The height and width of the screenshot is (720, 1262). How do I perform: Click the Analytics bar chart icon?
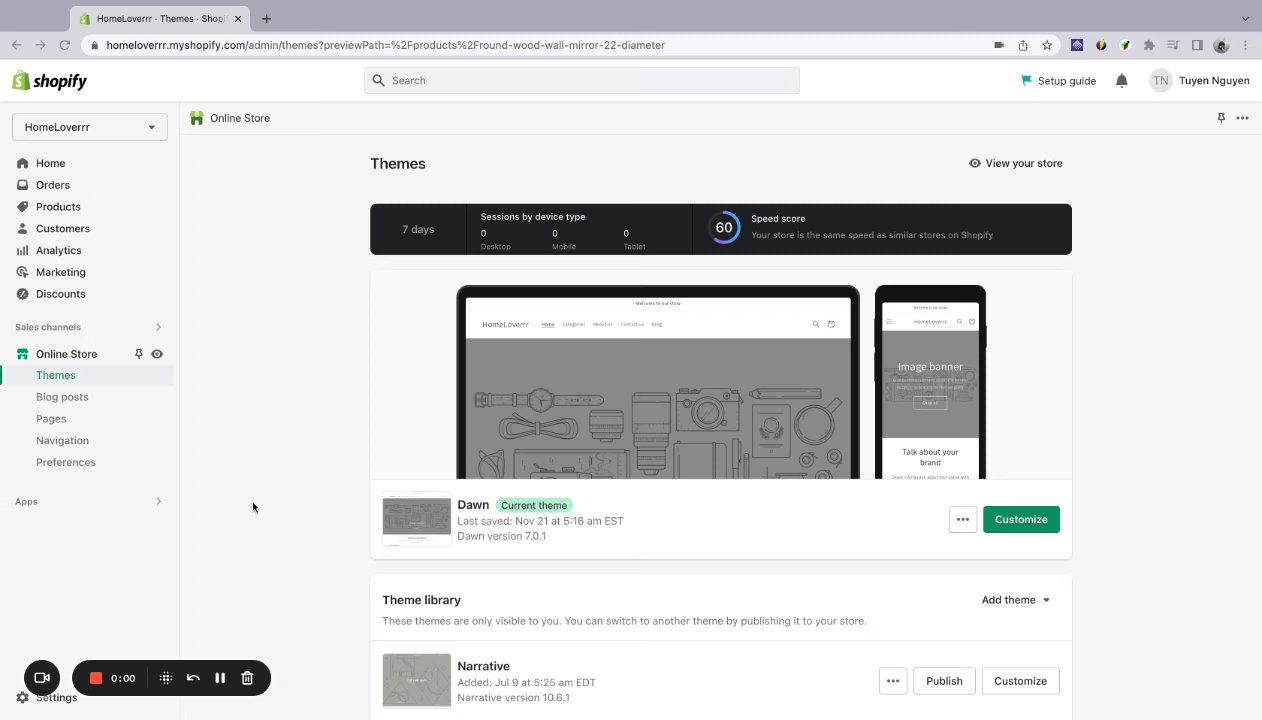click(x=23, y=250)
